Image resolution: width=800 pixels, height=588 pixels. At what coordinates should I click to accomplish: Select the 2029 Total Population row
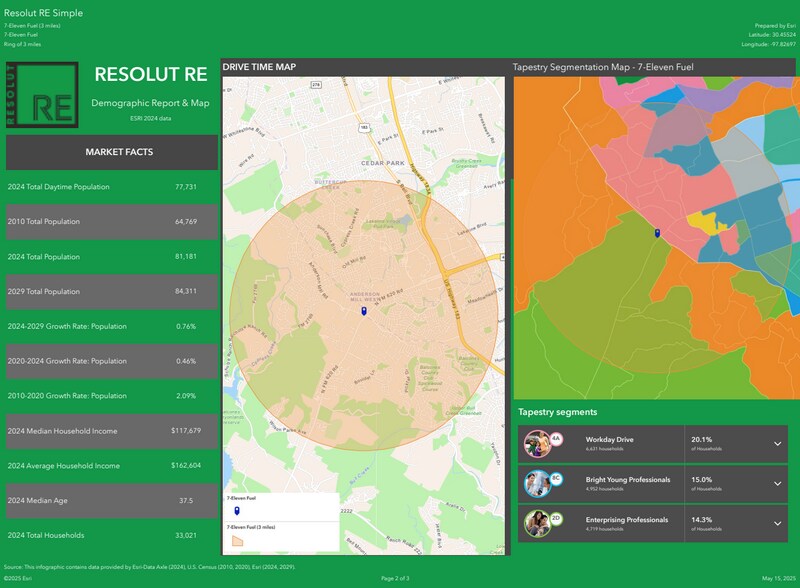point(111,291)
